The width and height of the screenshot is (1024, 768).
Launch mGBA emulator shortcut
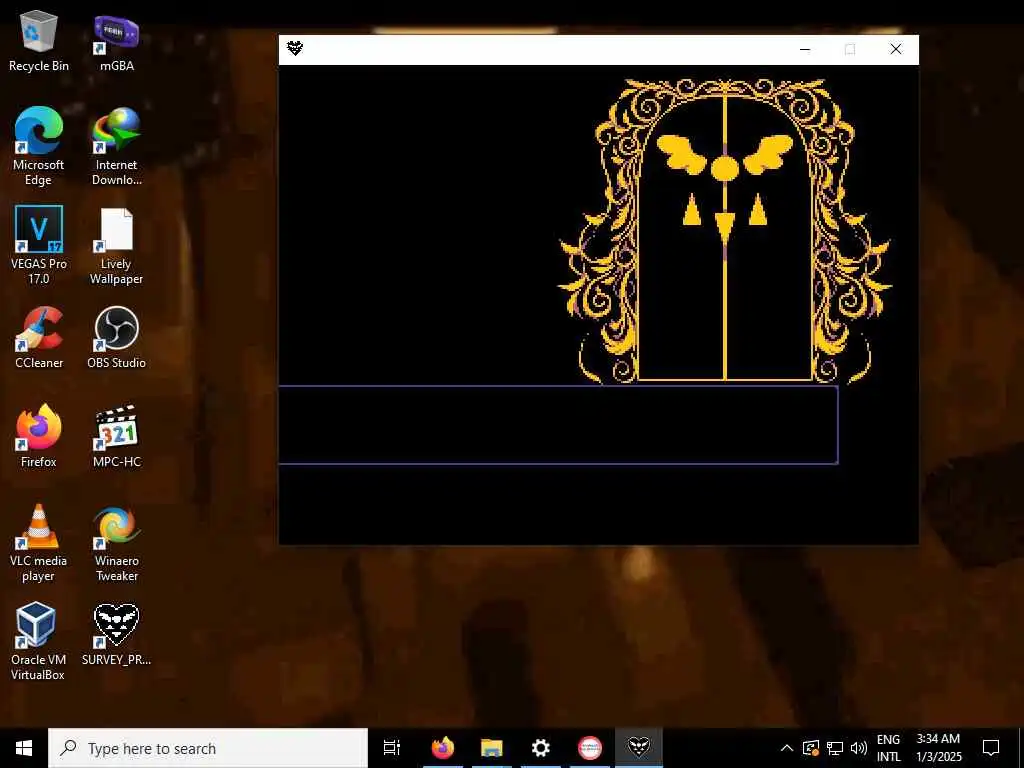[x=116, y=42]
